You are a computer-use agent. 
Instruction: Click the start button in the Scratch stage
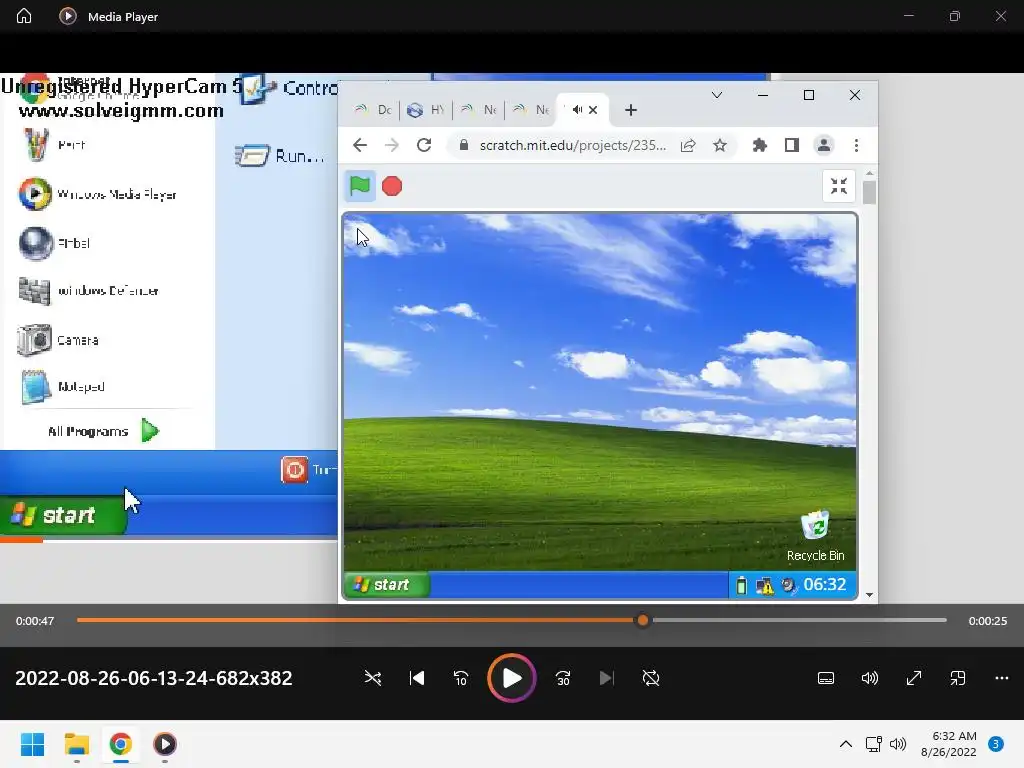385,584
